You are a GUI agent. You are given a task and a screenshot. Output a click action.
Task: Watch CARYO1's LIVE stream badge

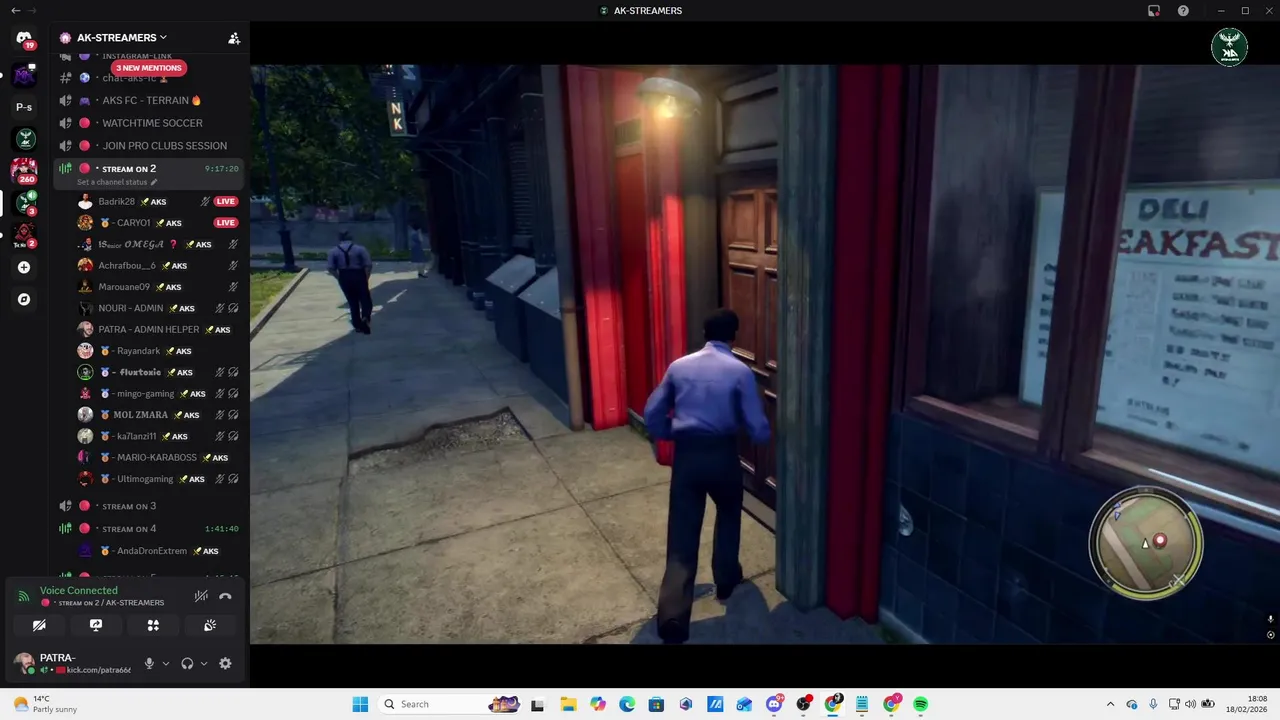coord(226,223)
